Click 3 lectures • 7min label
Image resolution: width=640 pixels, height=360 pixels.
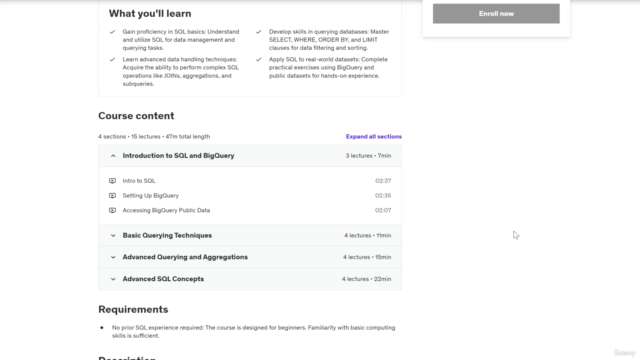click(x=368, y=156)
